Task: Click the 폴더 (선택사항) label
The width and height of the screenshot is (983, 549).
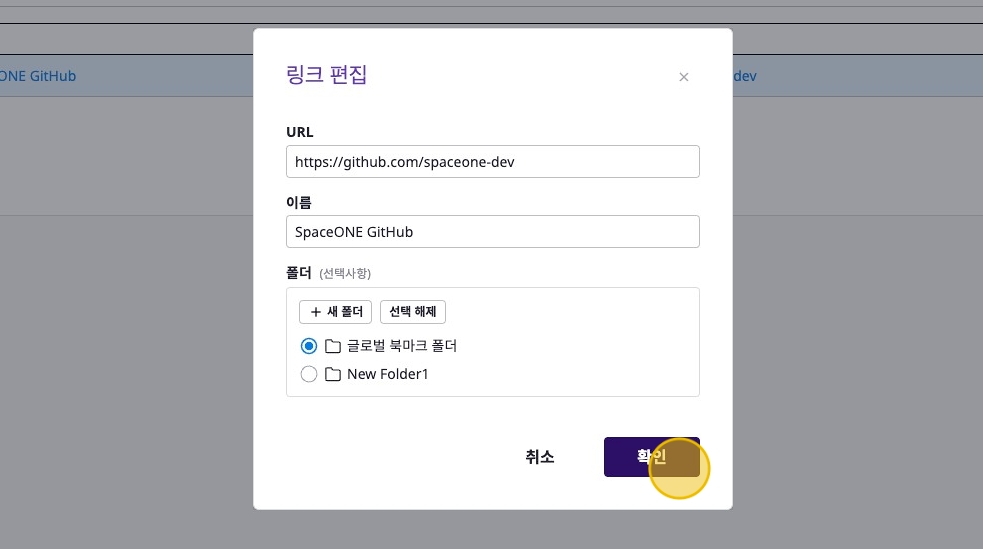Action: tap(327, 273)
